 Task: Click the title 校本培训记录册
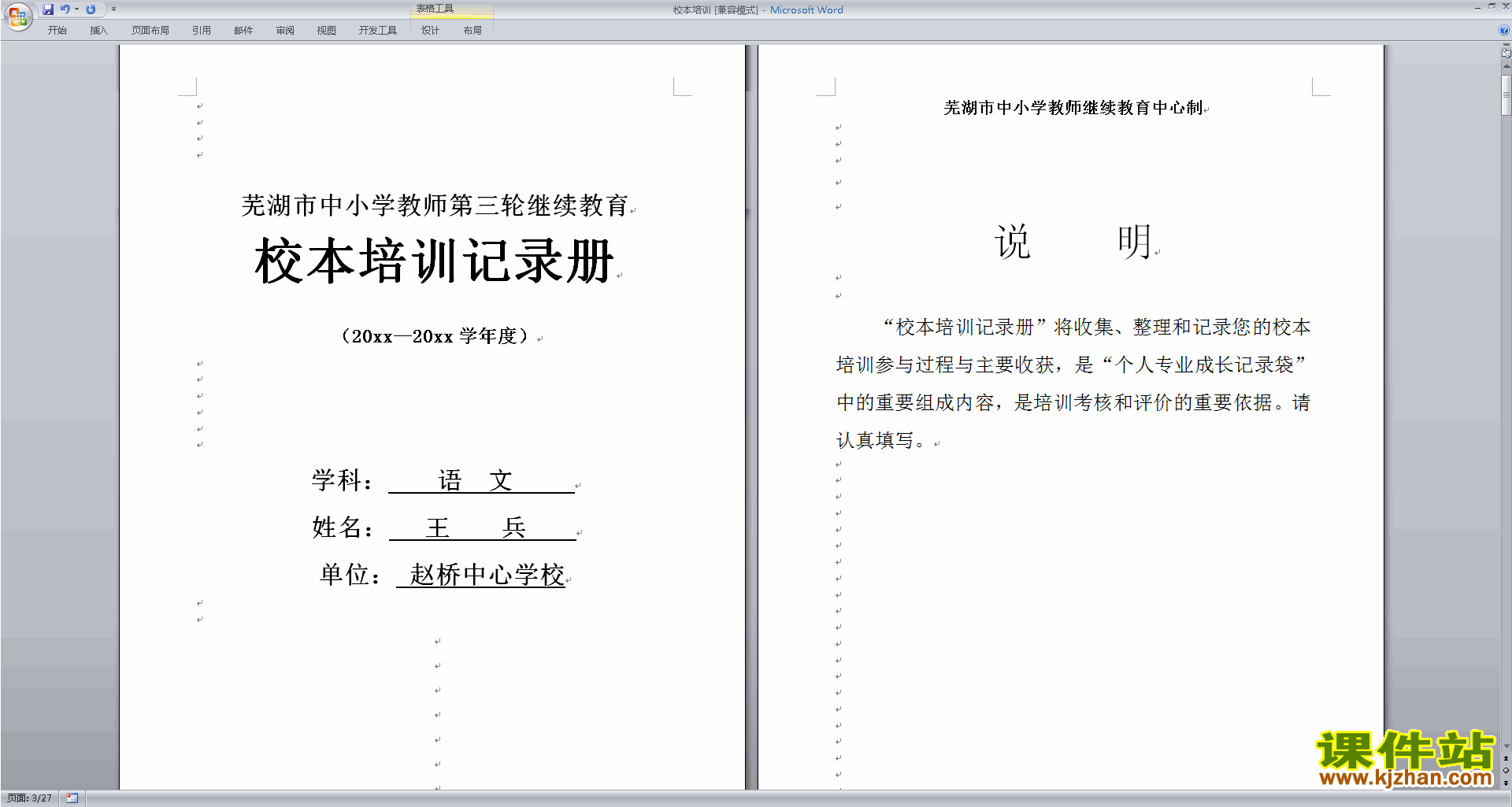pyautogui.click(x=435, y=261)
